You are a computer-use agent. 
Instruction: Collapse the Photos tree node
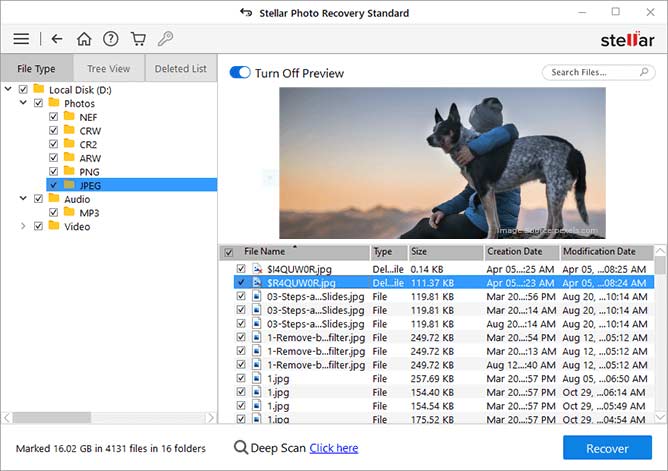pos(23,103)
